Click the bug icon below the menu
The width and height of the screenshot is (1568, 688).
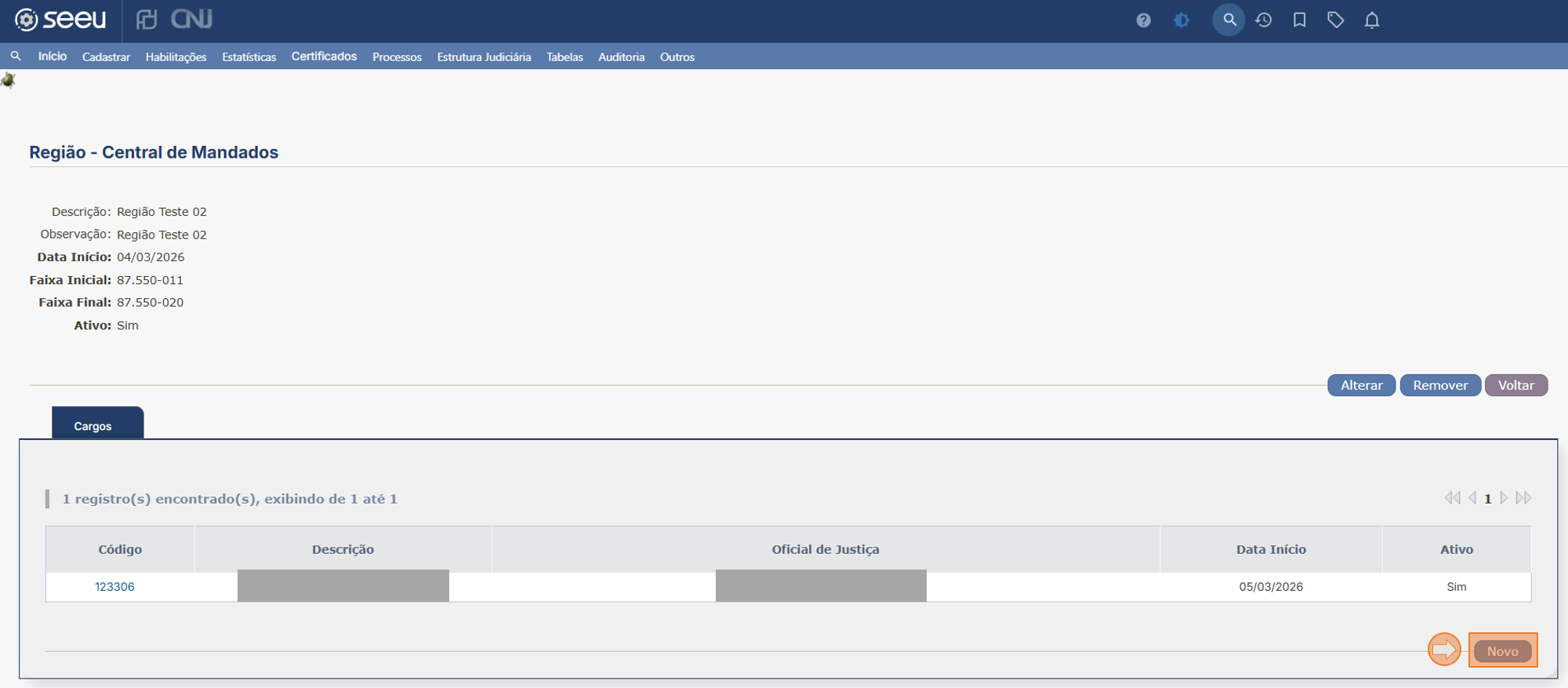point(8,80)
